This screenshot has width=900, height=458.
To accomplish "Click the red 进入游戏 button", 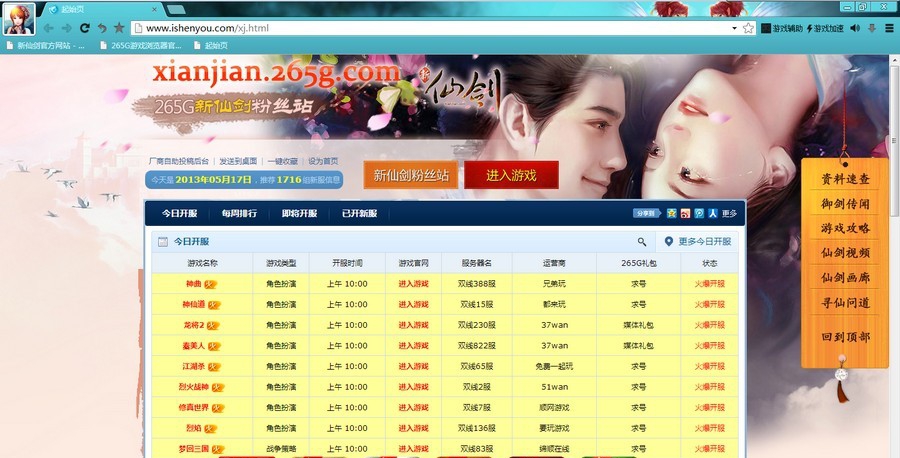I will pyautogui.click(x=511, y=175).
